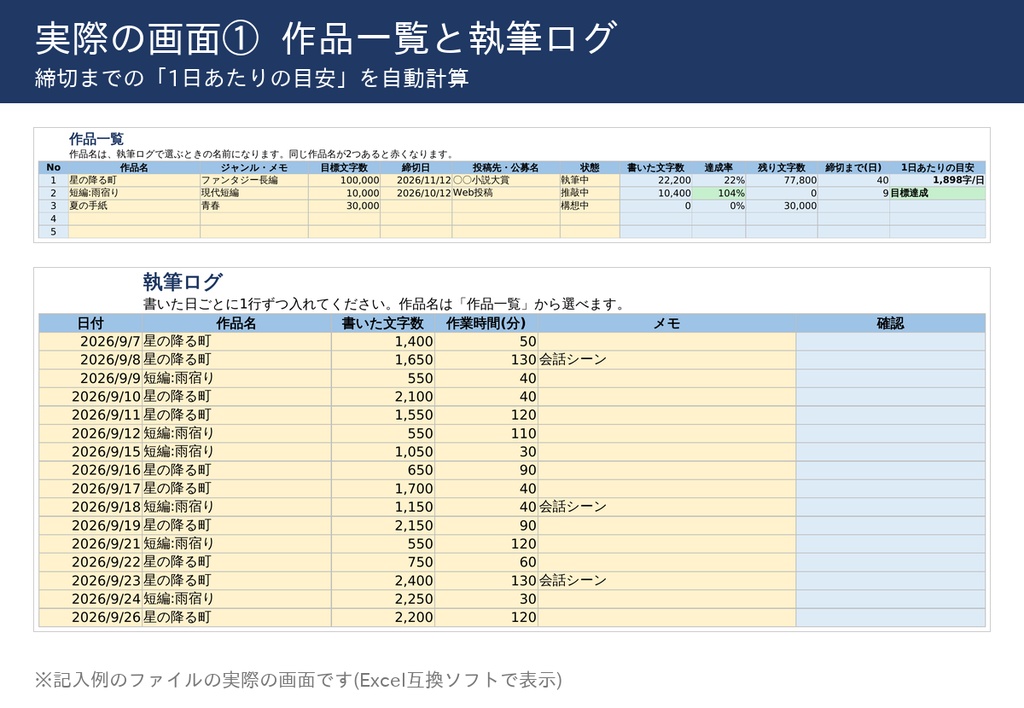Click the 2026/9/21 date cell
Screen dimensions: 1024x708
tap(90, 543)
